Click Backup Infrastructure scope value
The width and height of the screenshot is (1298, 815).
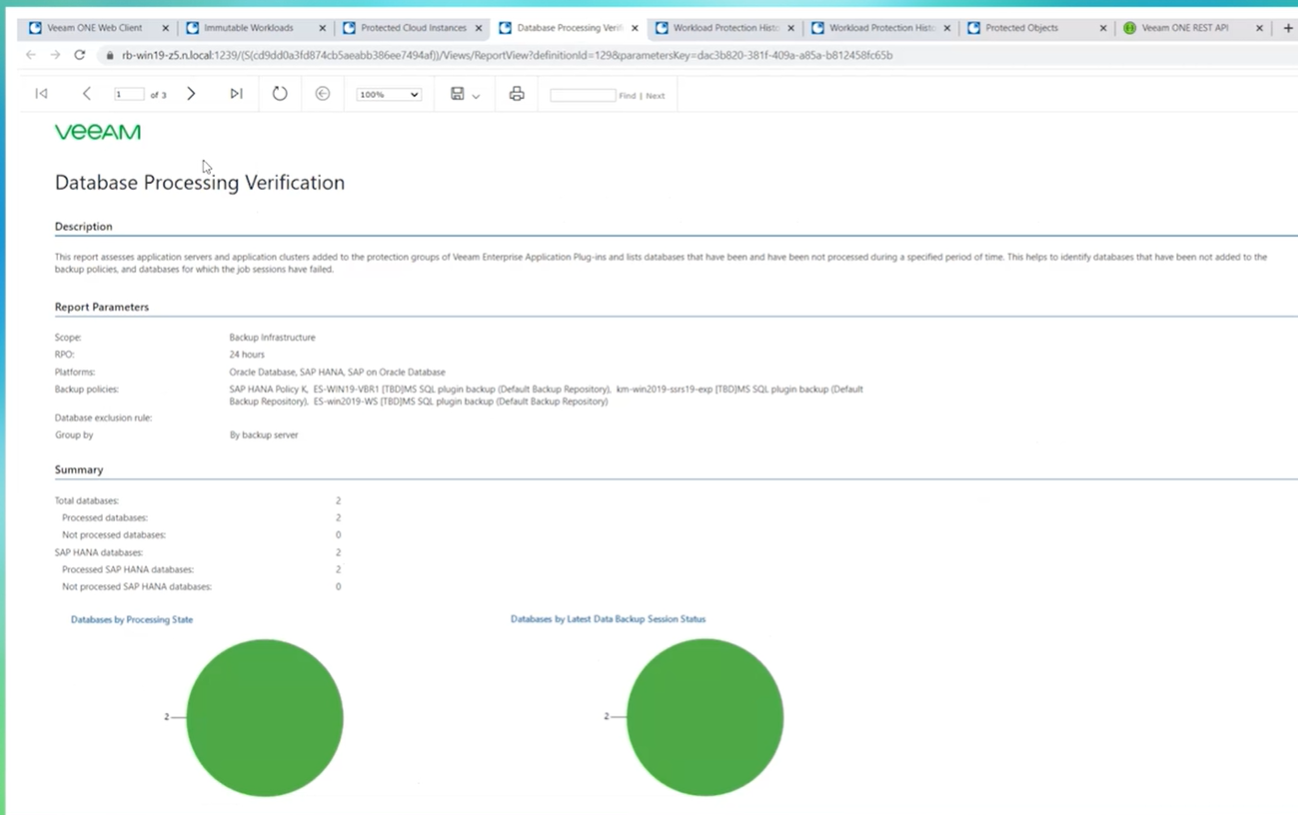pos(272,338)
